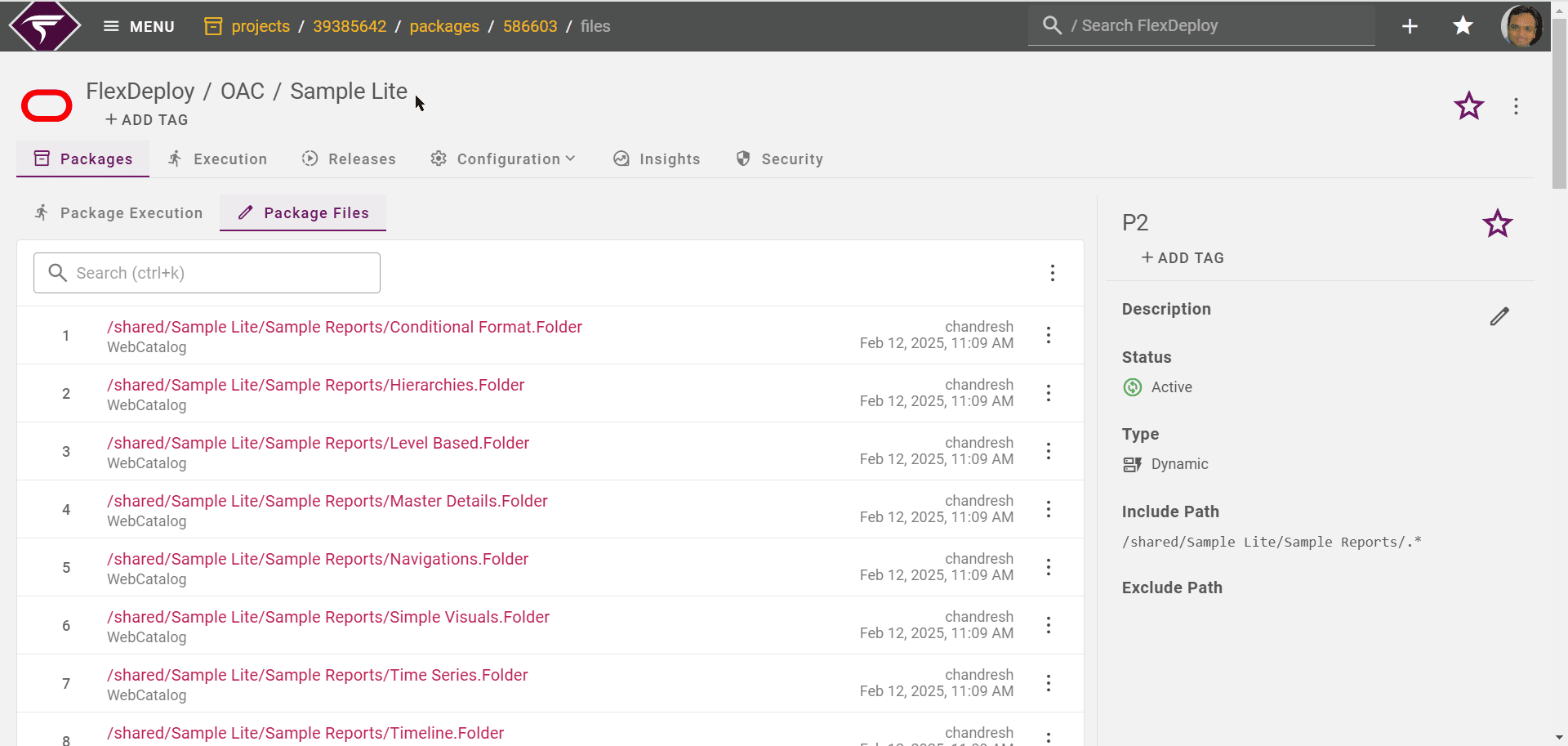This screenshot has width=1568, height=746.
Task: Click the timestamp of Navigations.Folder row
Action: [937, 575]
